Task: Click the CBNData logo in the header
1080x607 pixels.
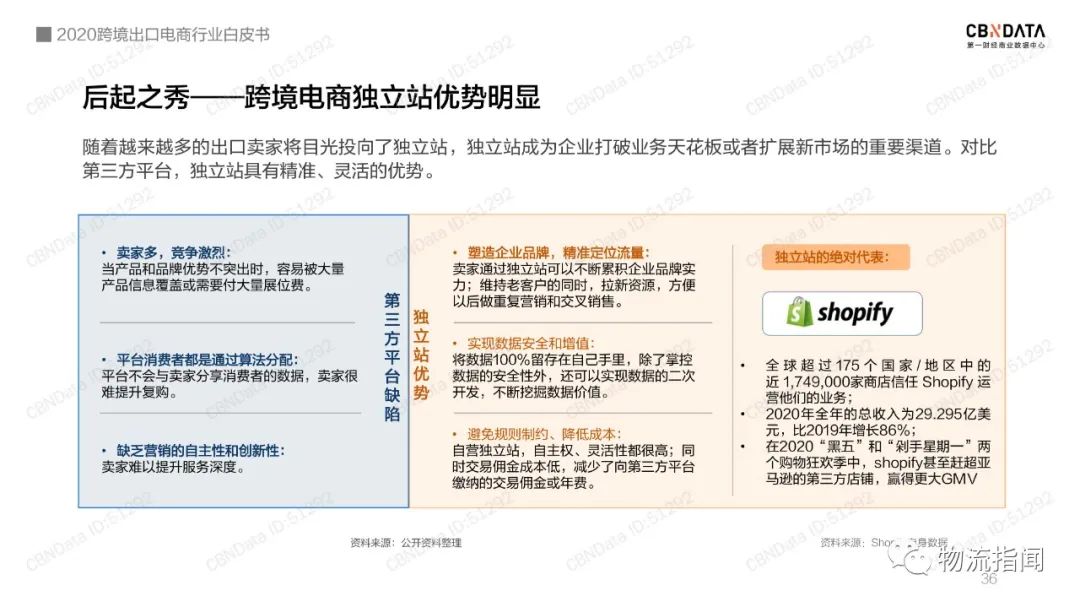Action: pos(1005,35)
